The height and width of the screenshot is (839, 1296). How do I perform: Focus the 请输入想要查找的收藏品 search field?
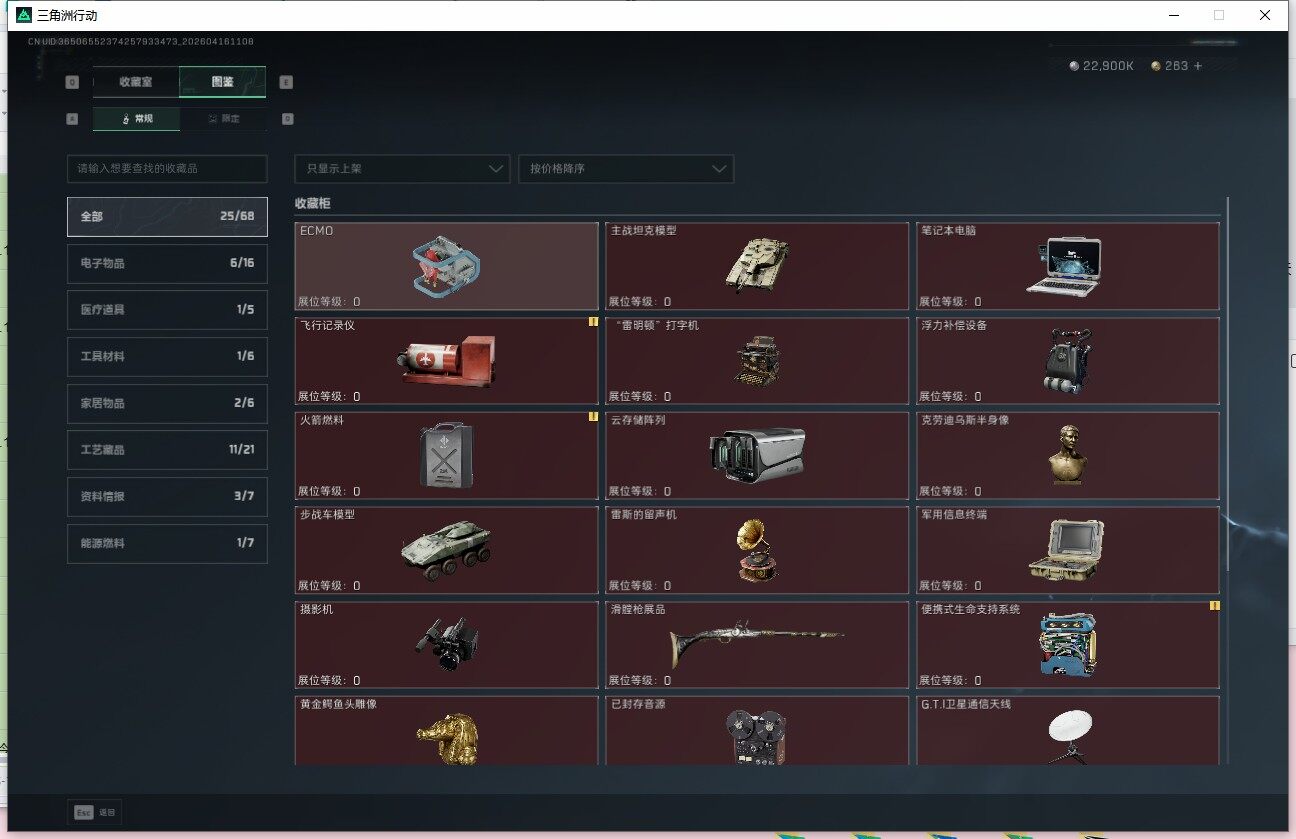tap(167, 169)
